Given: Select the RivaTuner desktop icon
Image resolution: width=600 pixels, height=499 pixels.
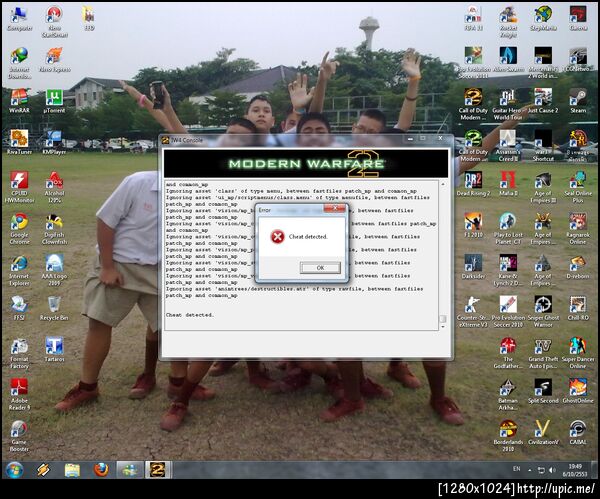Looking at the screenshot, I should [19, 142].
